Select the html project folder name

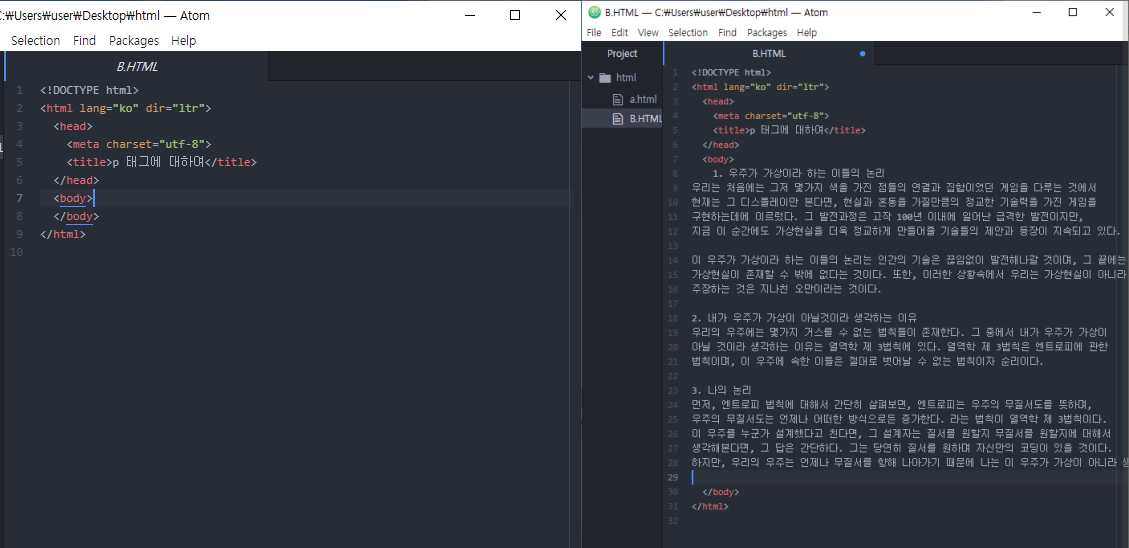coord(626,77)
